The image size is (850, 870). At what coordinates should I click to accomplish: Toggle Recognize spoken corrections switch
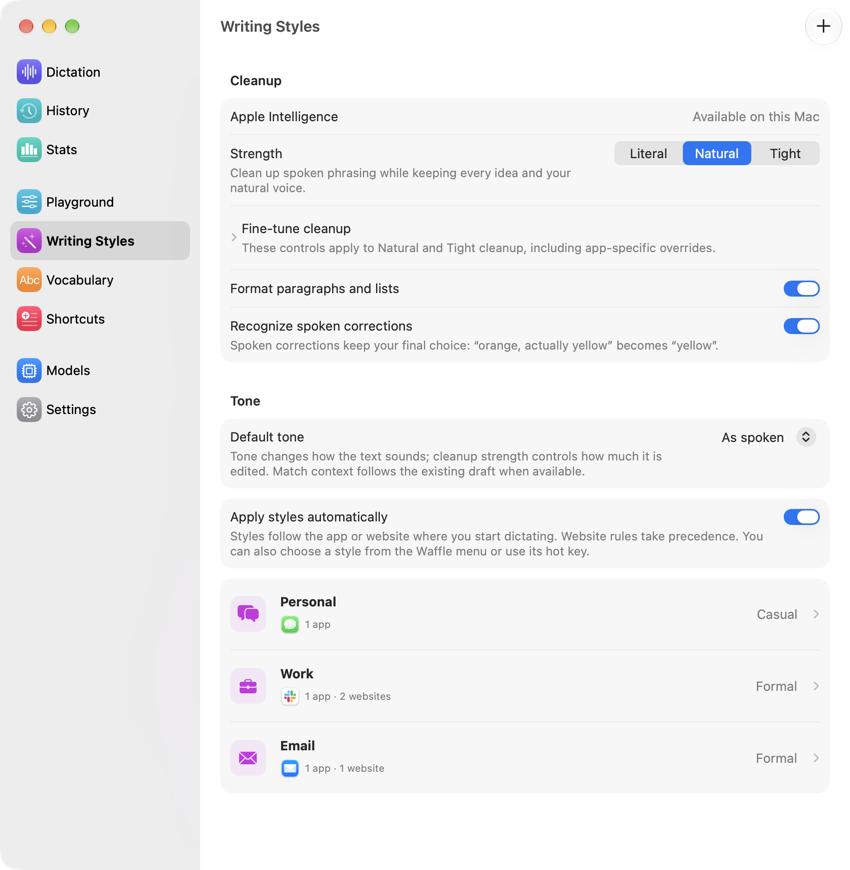point(801,326)
